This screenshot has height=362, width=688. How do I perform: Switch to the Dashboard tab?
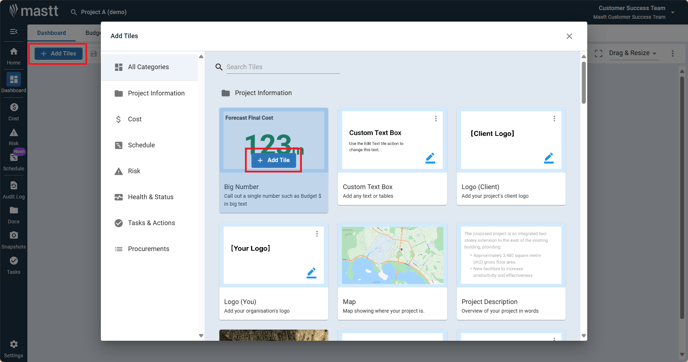[51, 33]
